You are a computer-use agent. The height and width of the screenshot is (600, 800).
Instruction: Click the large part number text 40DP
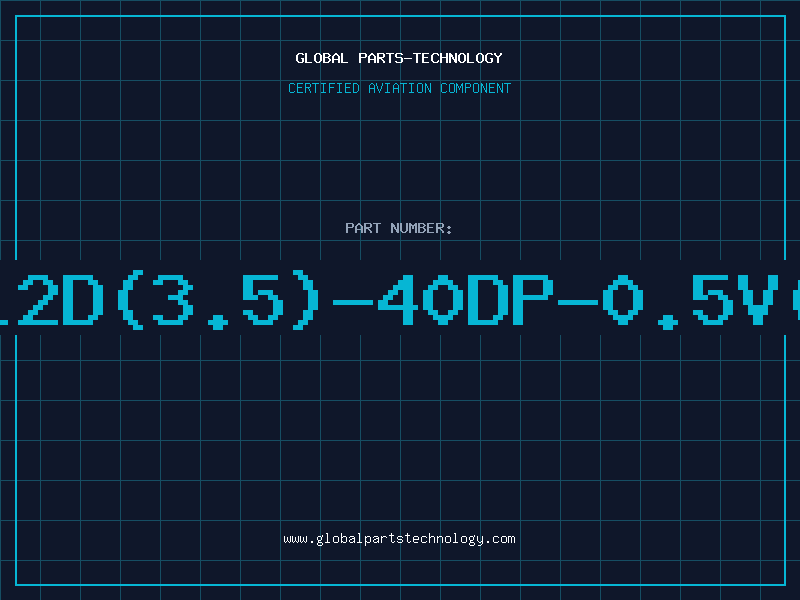[465, 299]
